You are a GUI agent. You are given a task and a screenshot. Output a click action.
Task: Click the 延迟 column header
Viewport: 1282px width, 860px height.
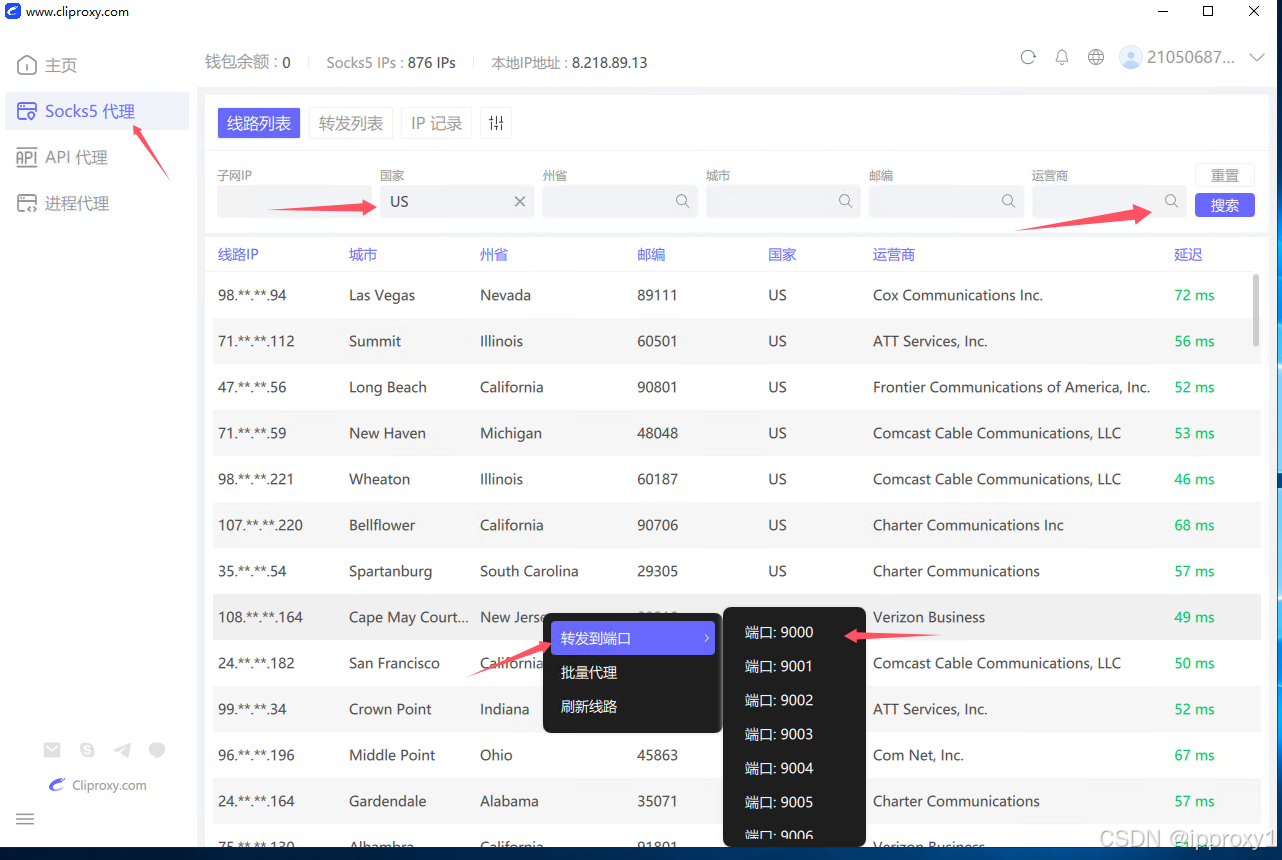(x=1188, y=255)
